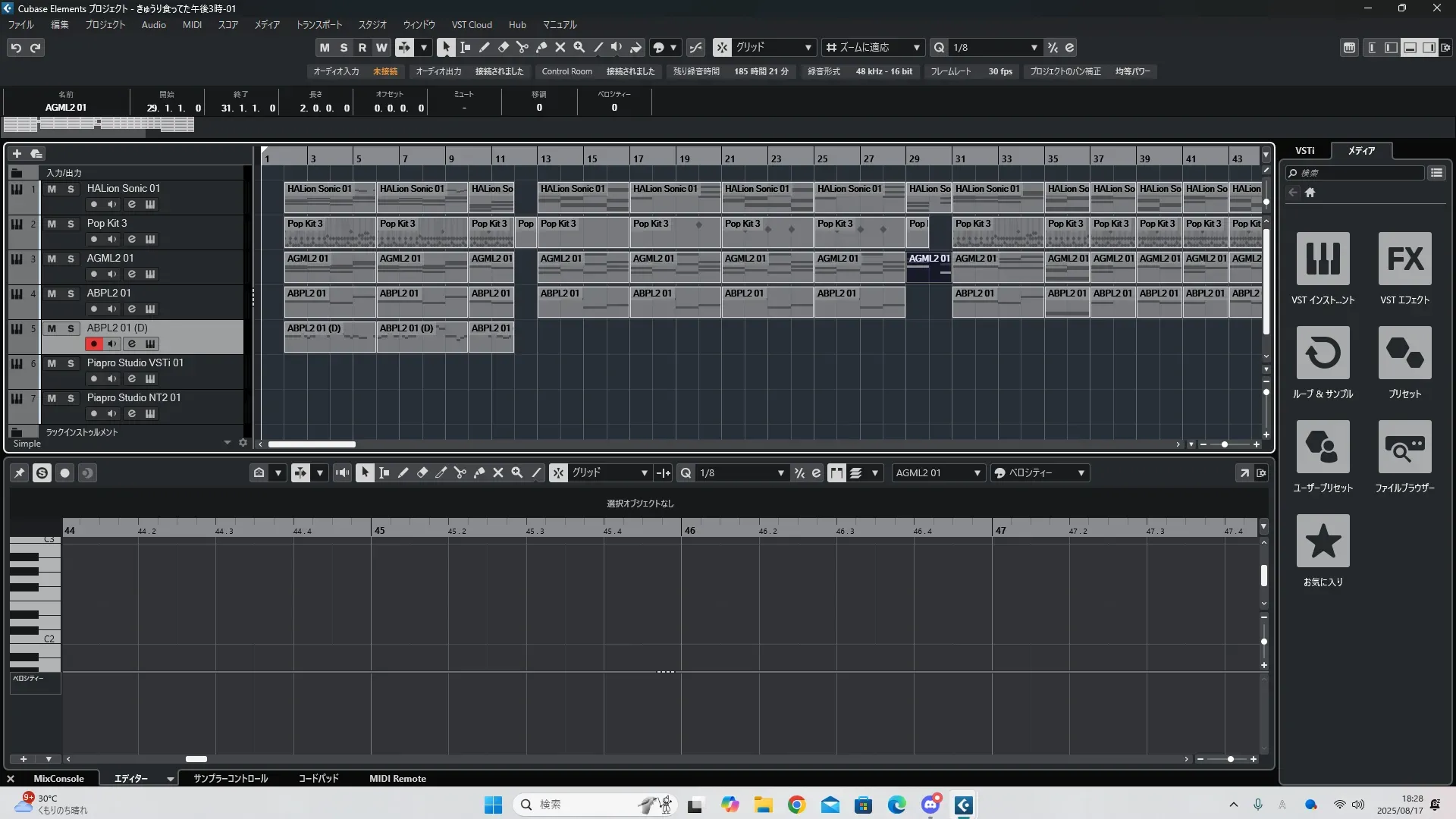Screen dimensions: 1456x819
Task: Switch to the MixConsole tab
Action: click(58, 779)
